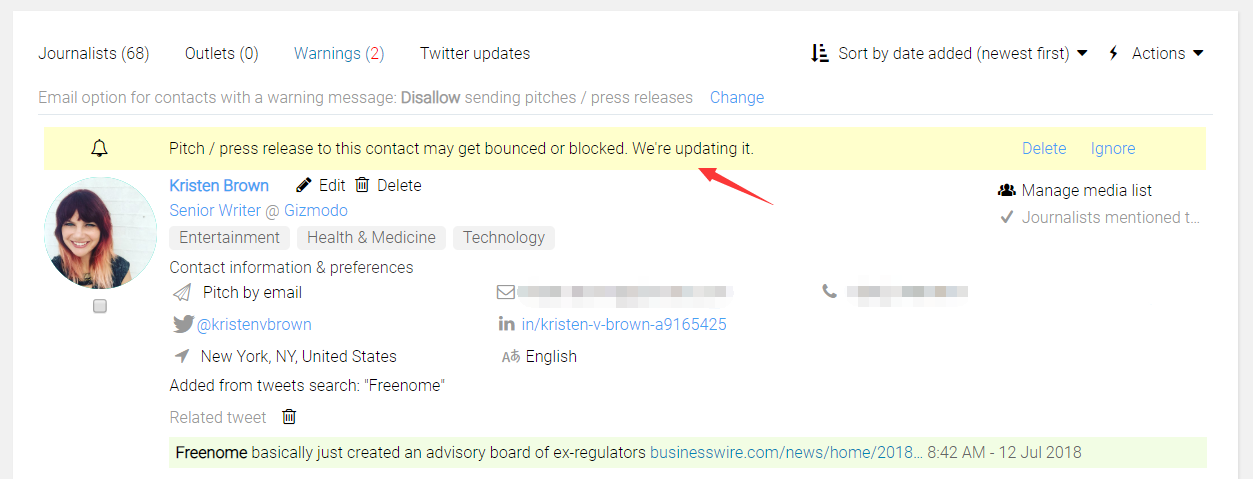Viewport: 1253px width, 479px height.
Task: Click the LinkedIn icon
Action: 506,324
